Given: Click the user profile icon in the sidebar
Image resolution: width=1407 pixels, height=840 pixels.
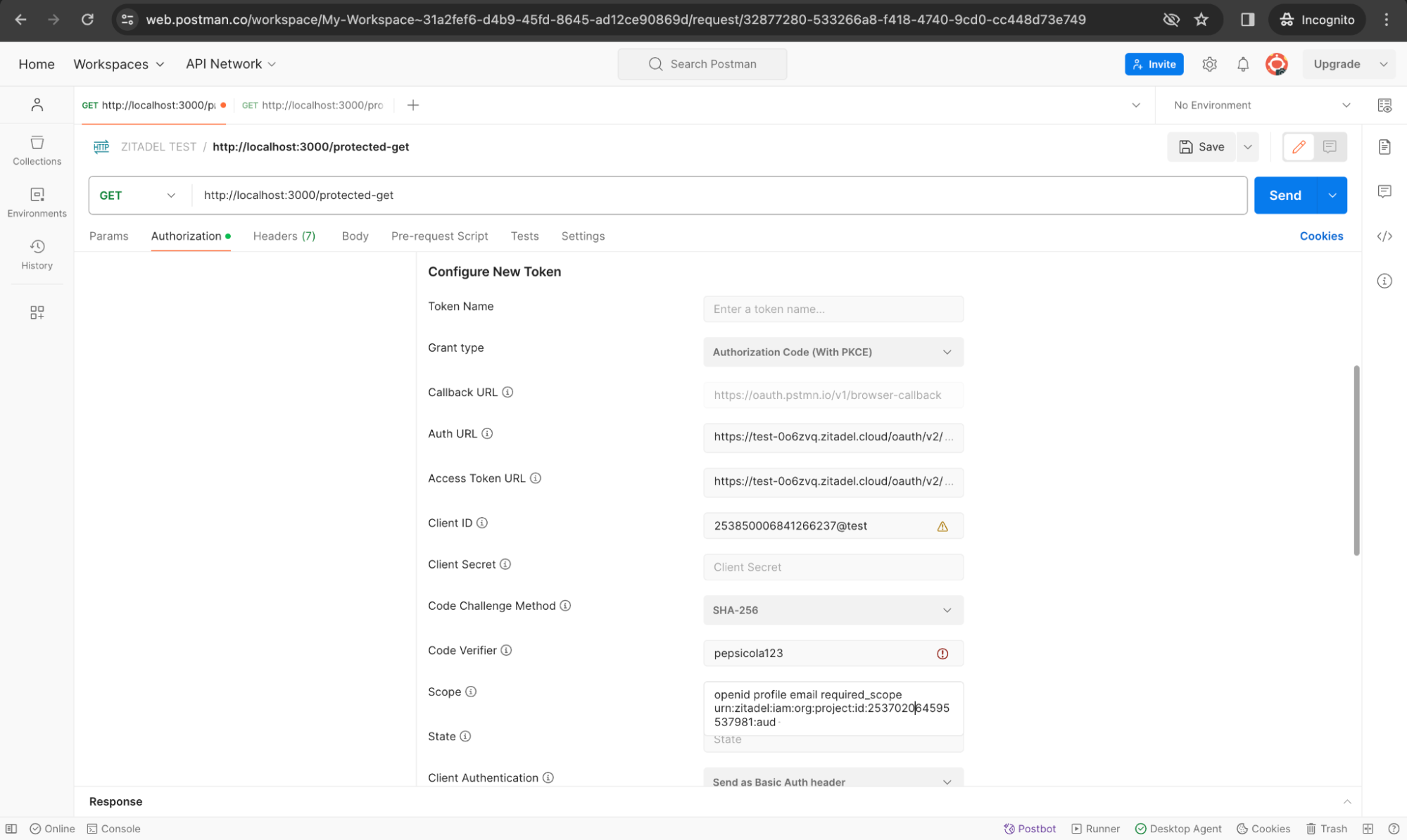Looking at the screenshot, I should point(37,105).
